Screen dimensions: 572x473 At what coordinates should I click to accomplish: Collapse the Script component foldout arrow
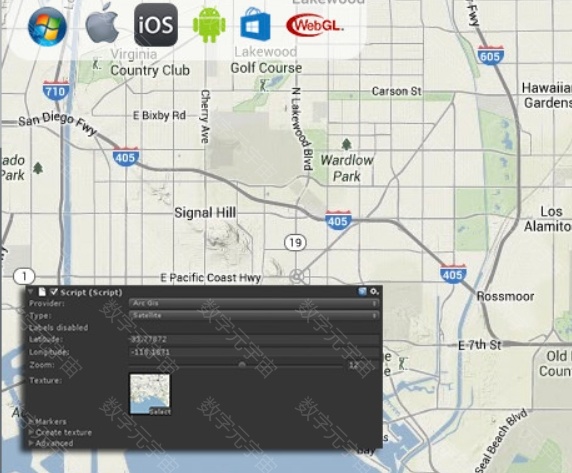(31, 292)
